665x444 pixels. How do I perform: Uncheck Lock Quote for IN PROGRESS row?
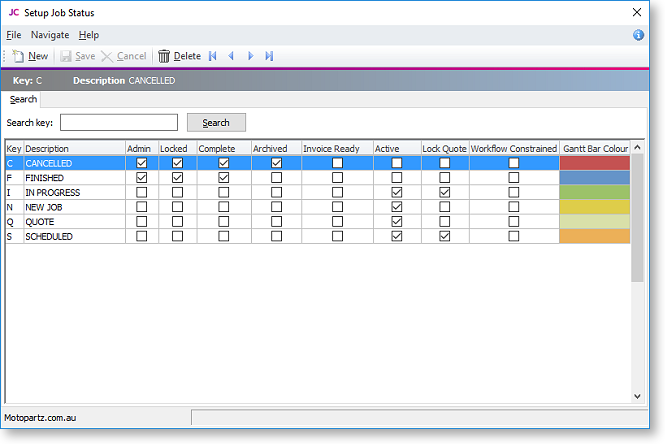(444, 192)
